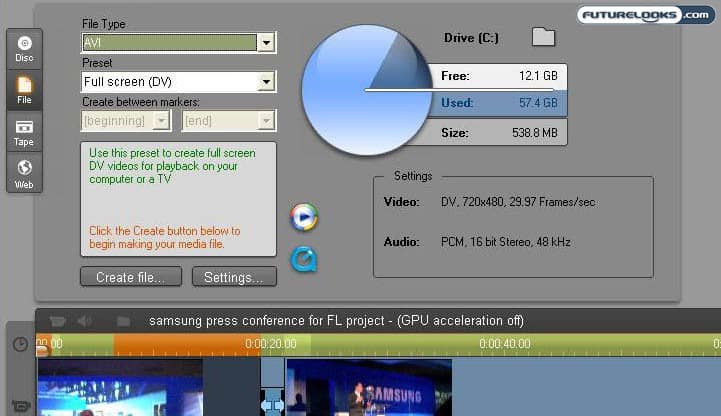This screenshot has width=721, height=416.
Task: Click the timeline clock icon
Action: click(x=20, y=344)
